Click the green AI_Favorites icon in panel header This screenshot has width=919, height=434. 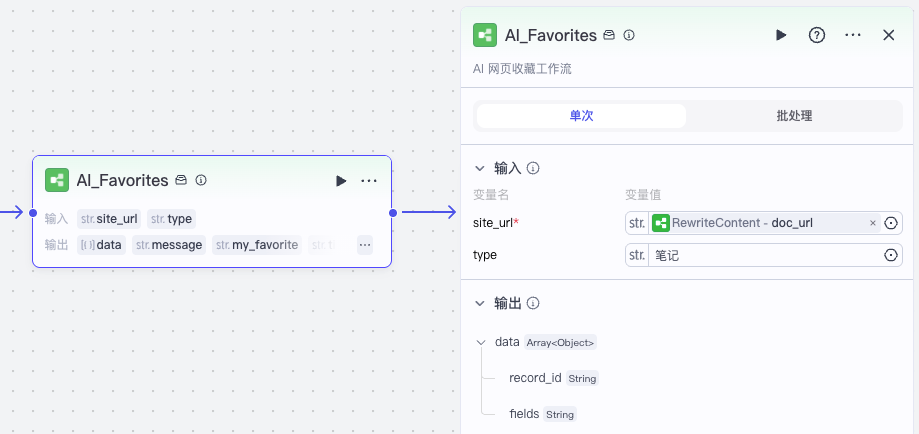click(x=485, y=35)
